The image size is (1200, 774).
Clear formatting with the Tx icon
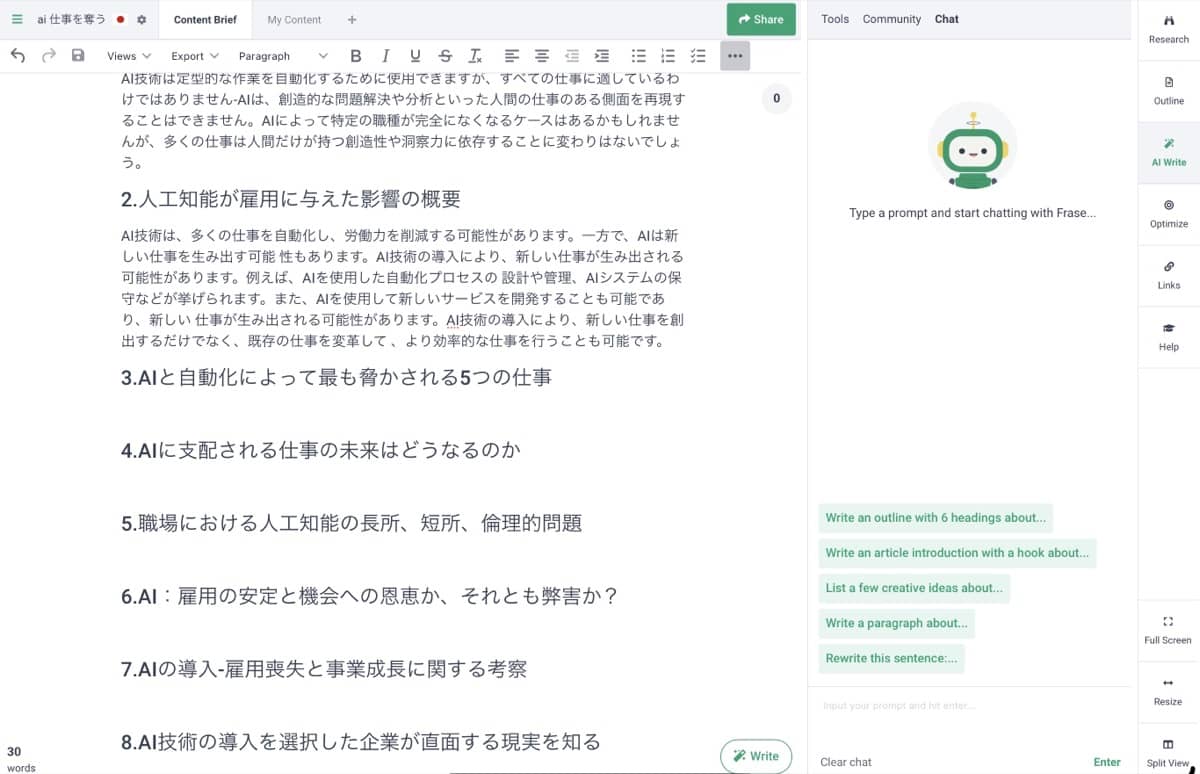(x=474, y=56)
